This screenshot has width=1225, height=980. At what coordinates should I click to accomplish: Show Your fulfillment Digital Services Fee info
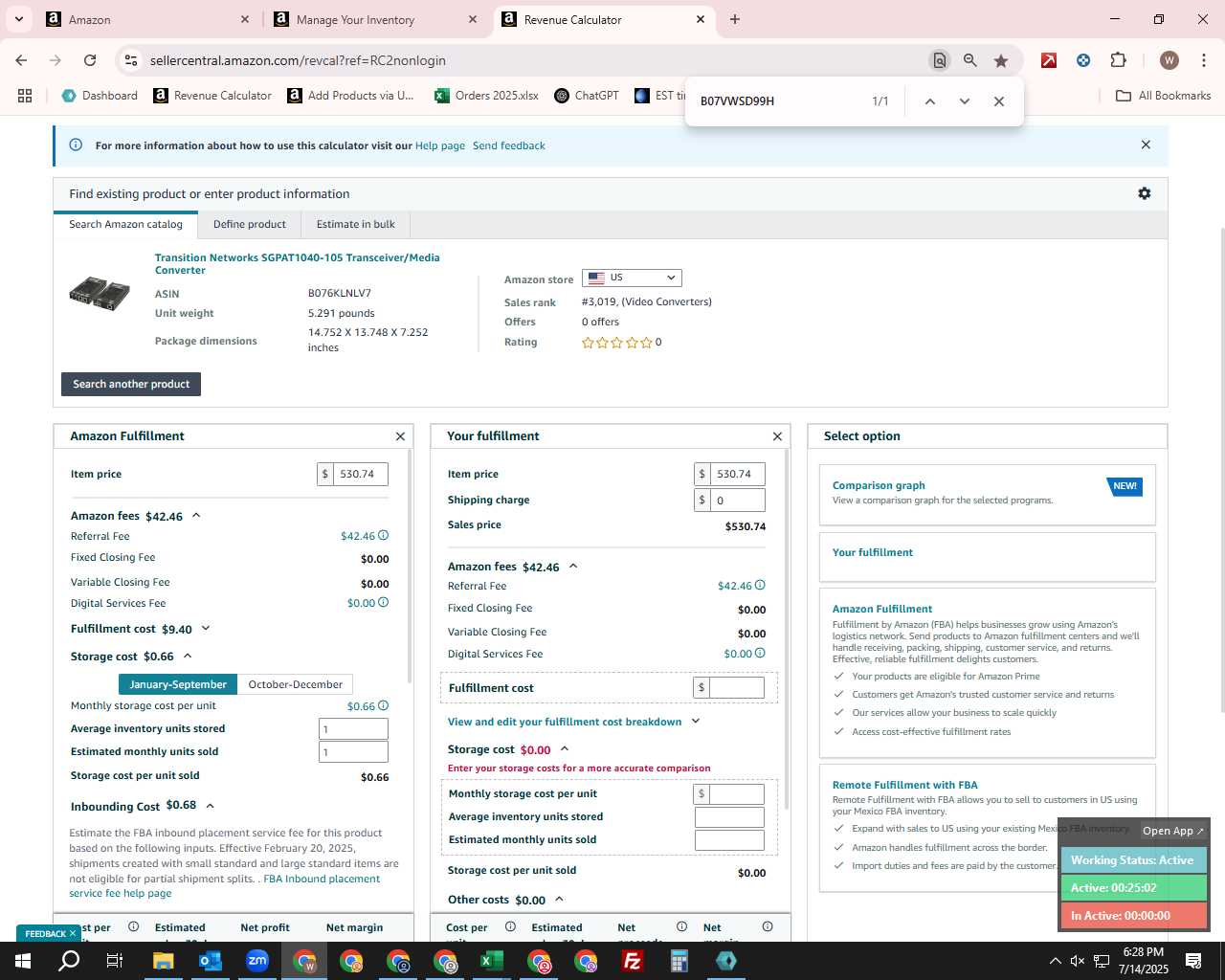pyautogui.click(x=760, y=654)
